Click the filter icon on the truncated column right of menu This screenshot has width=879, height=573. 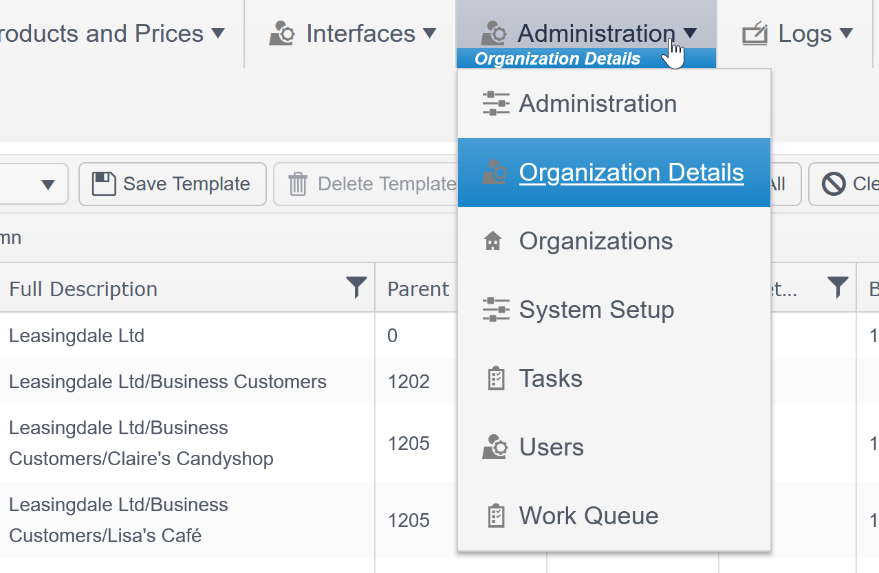click(838, 288)
